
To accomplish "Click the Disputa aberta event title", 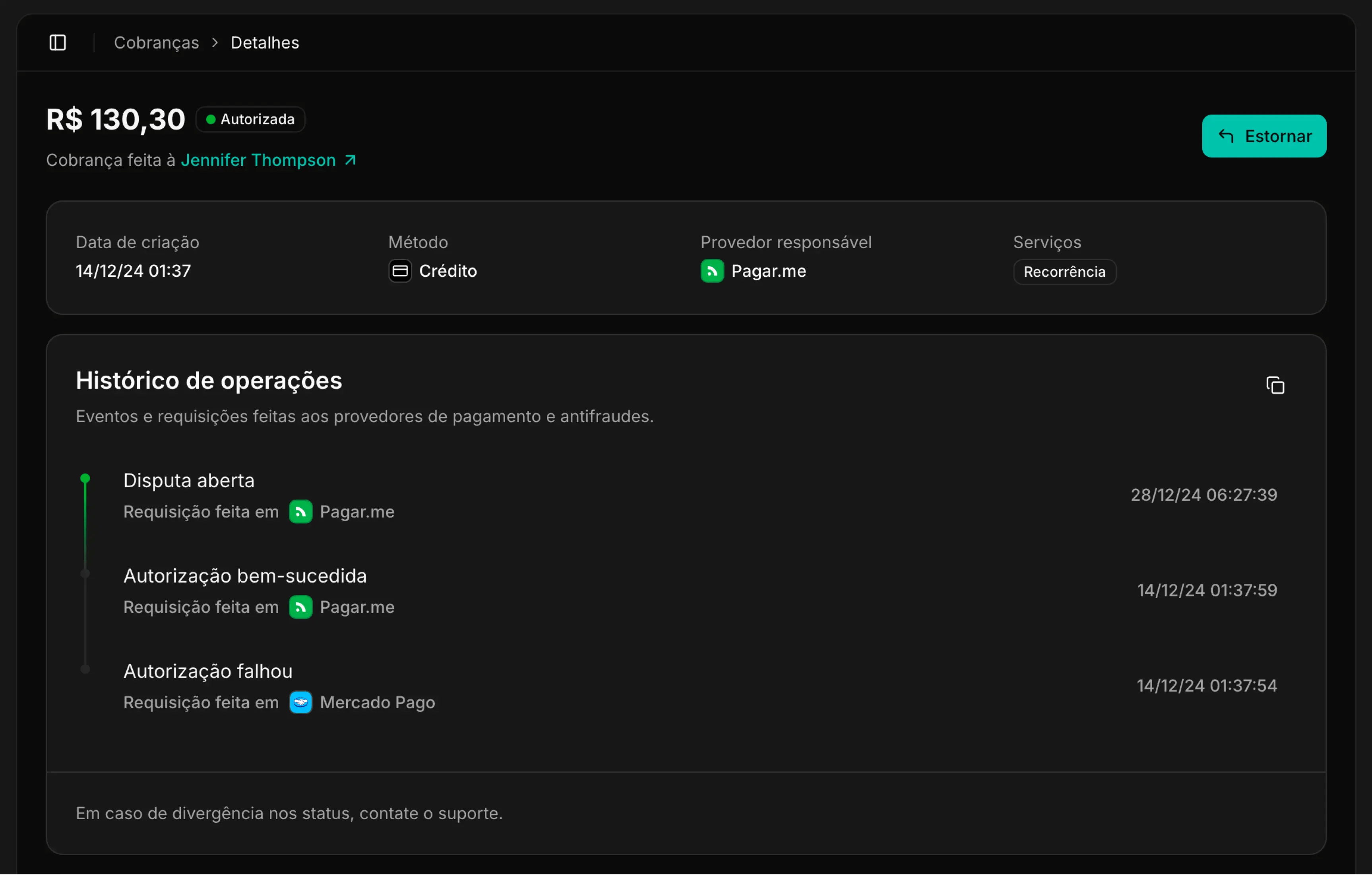I will (189, 481).
